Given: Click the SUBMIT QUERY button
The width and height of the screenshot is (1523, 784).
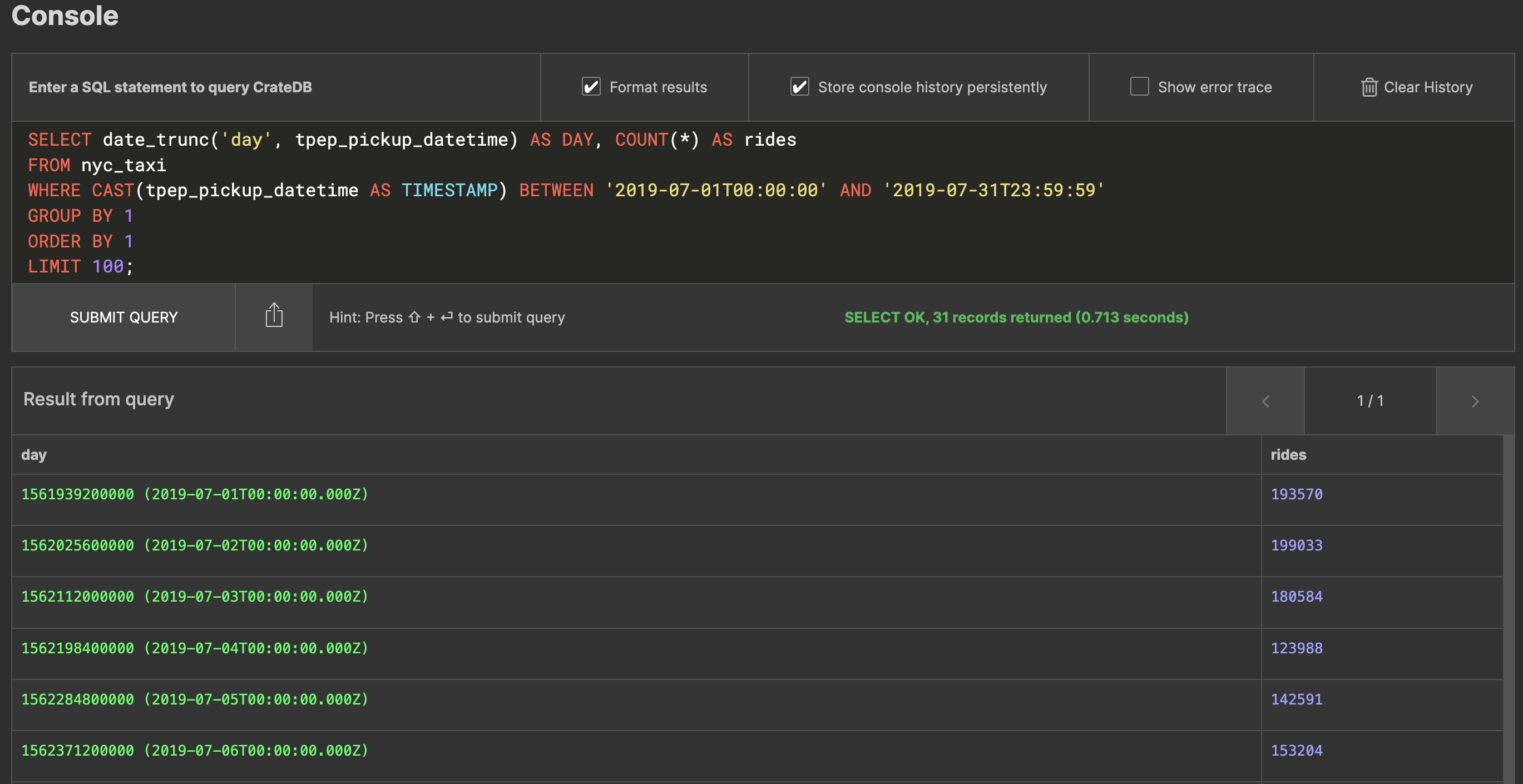Looking at the screenshot, I should pos(123,317).
